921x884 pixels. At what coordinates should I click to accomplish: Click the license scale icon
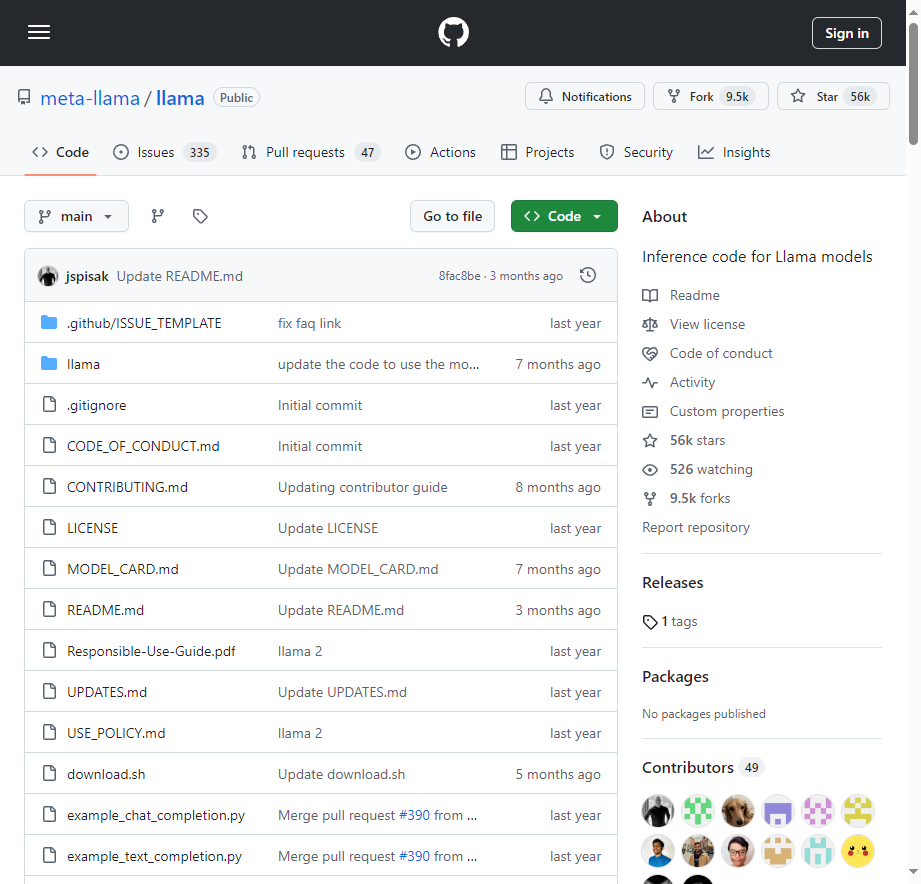point(650,324)
